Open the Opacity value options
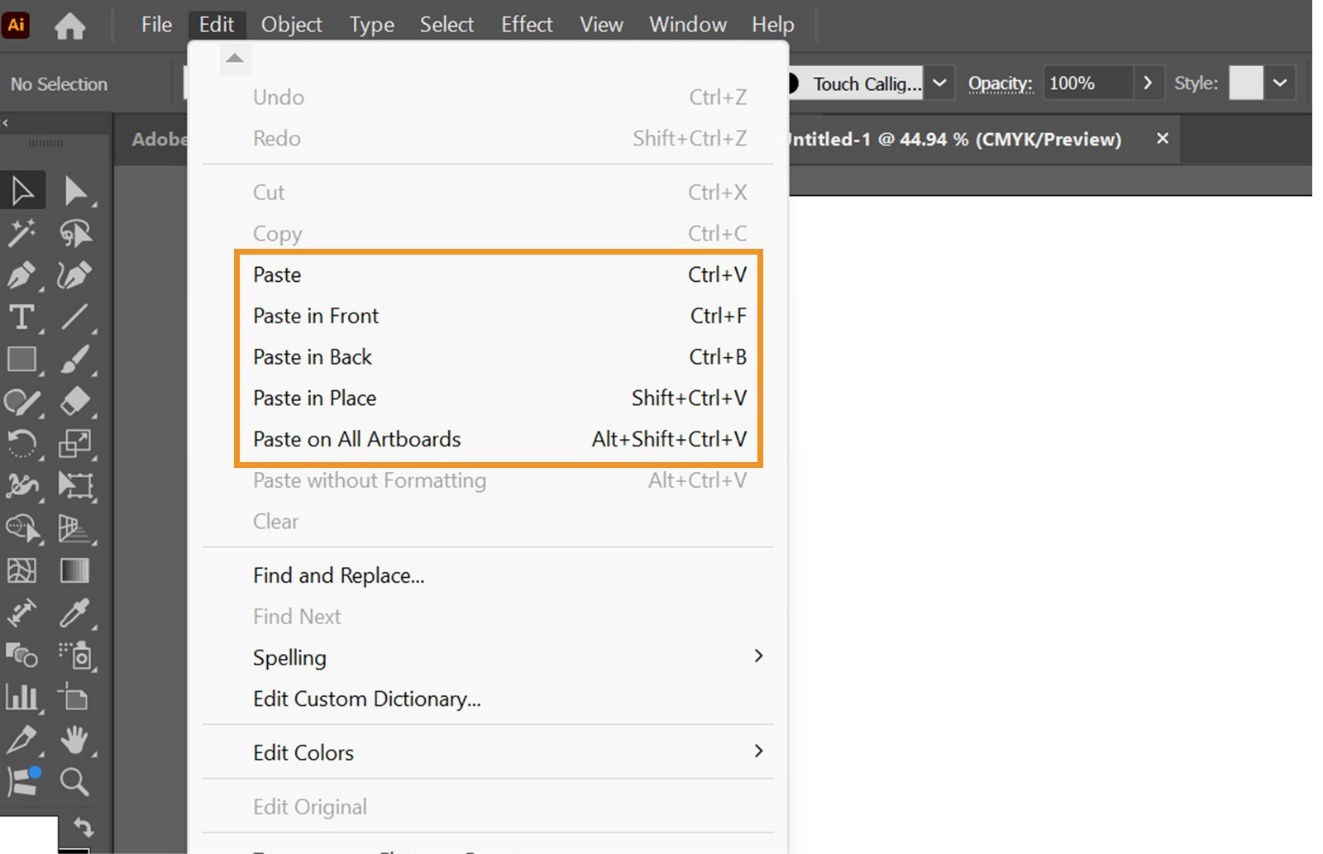Screen dimensions: 1323x854 (1147, 83)
